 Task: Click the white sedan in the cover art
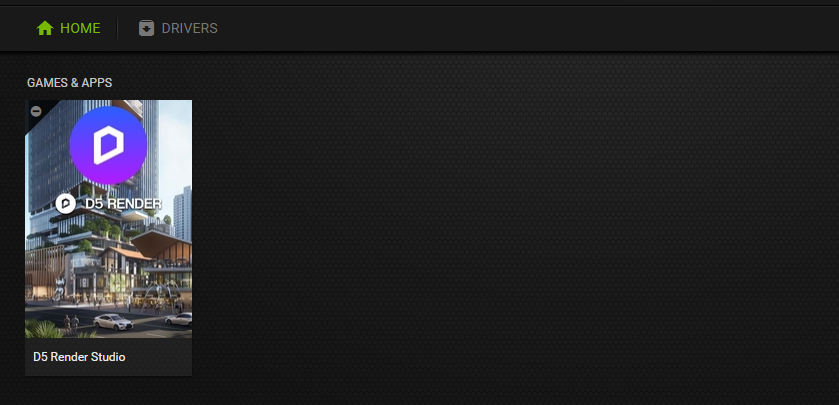[x=113, y=322]
